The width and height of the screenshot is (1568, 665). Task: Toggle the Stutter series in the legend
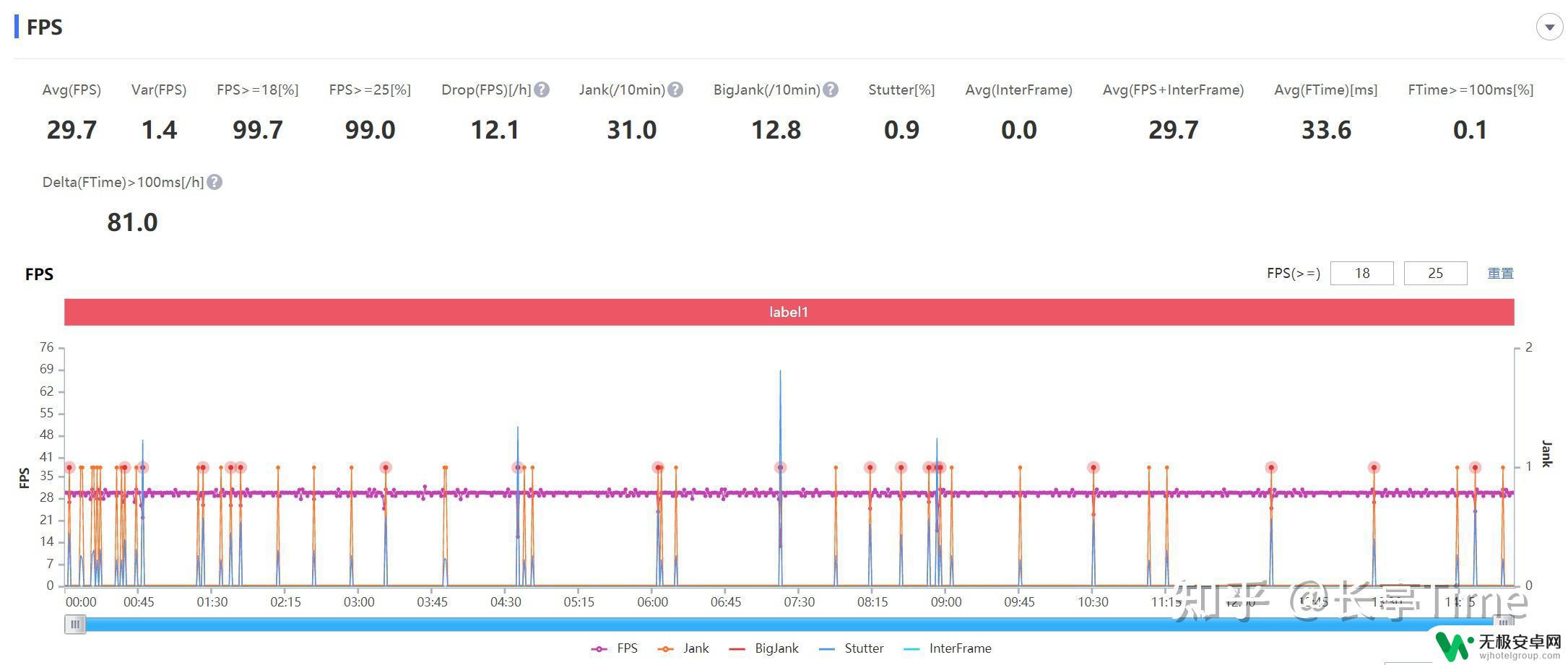tap(852, 648)
